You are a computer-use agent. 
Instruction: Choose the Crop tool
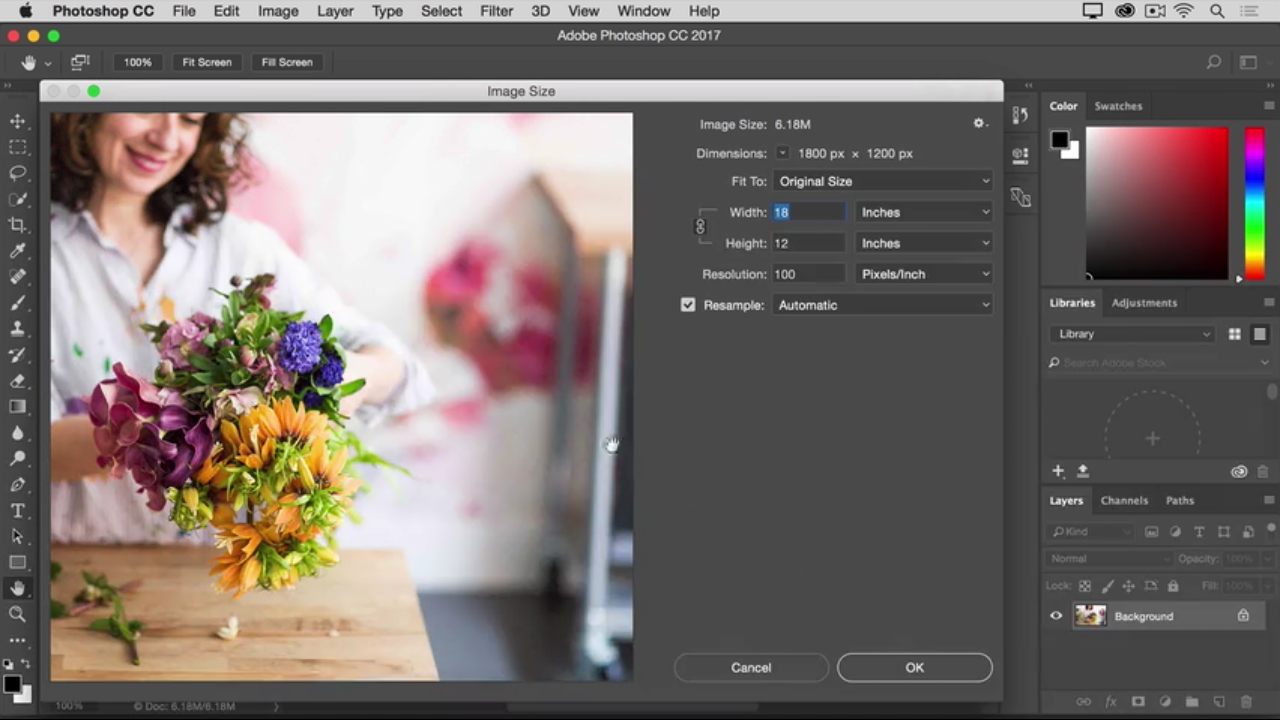coord(18,225)
